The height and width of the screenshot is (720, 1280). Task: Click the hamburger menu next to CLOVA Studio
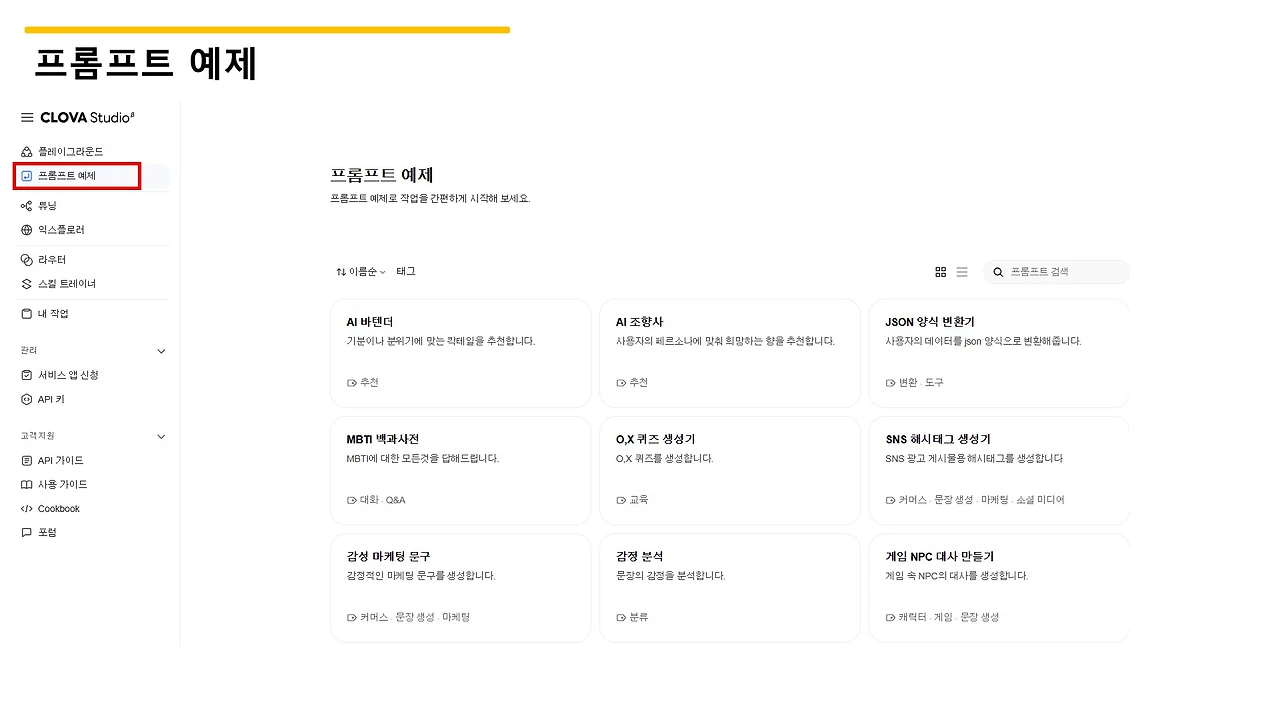click(26, 117)
